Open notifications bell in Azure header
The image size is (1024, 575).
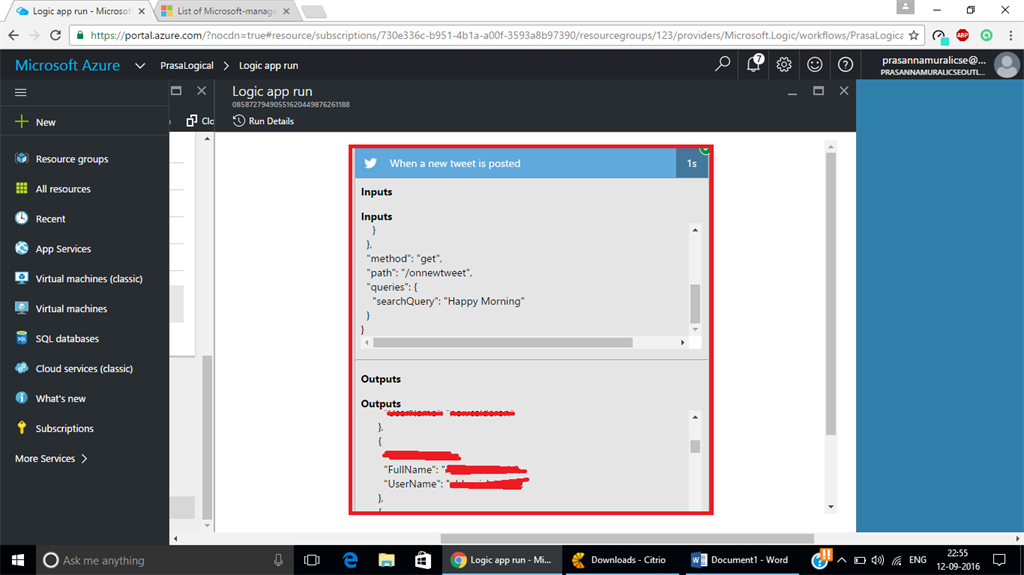click(x=754, y=63)
